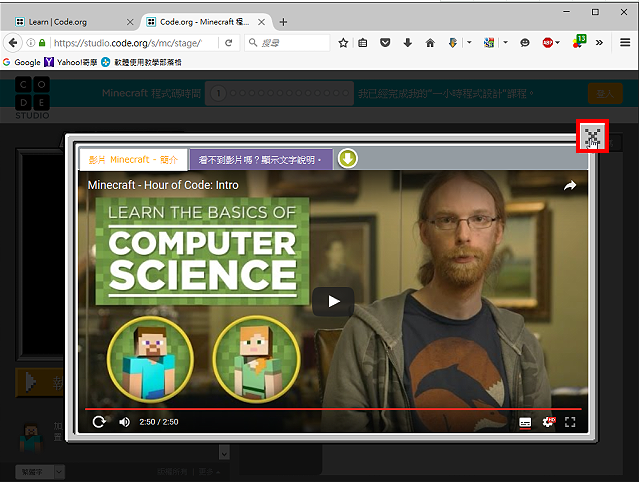Click the site info icon in address bar
Image resolution: width=643 pixels, height=485 pixels.
(31, 43)
